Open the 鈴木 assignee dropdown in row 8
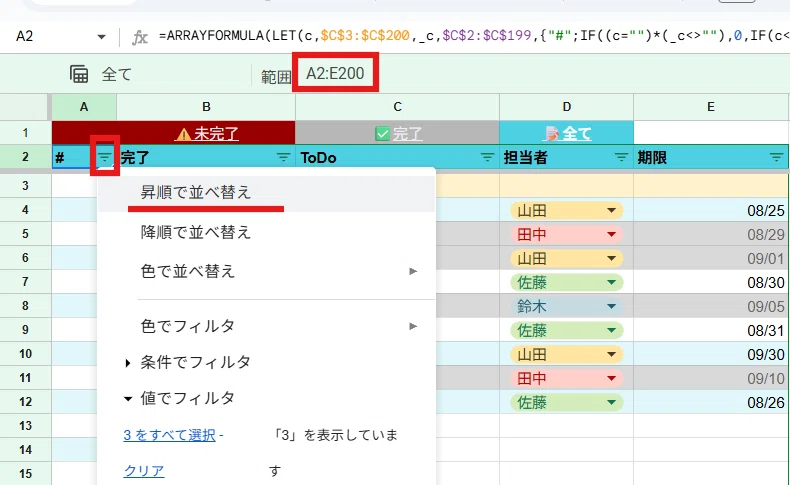790x485 pixels. coord(612,306)
